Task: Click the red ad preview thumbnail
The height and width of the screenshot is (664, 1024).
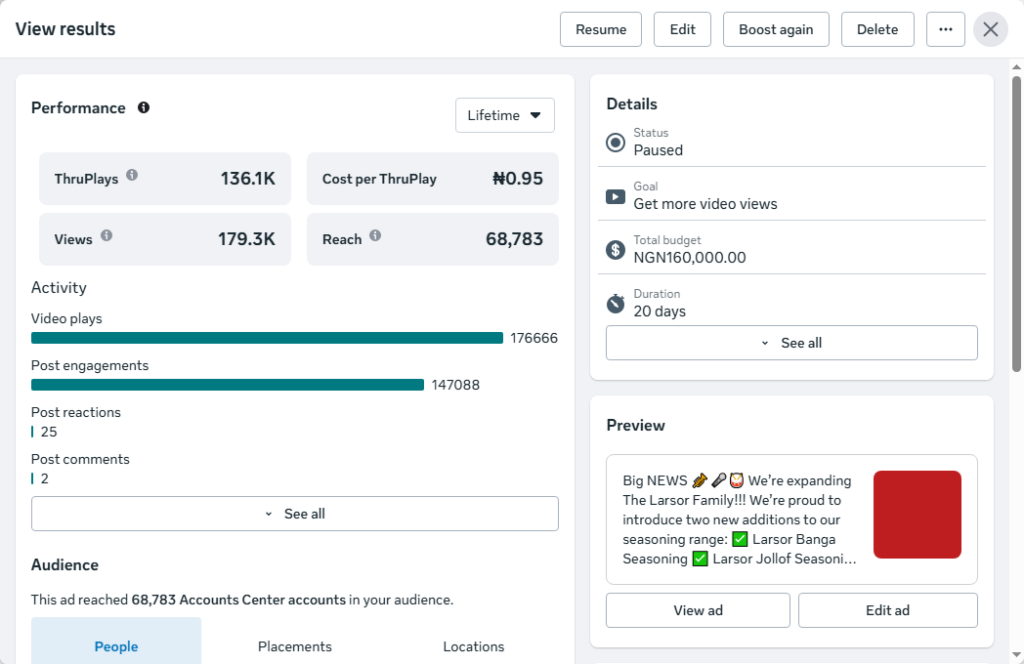Action: click(917, 514)
